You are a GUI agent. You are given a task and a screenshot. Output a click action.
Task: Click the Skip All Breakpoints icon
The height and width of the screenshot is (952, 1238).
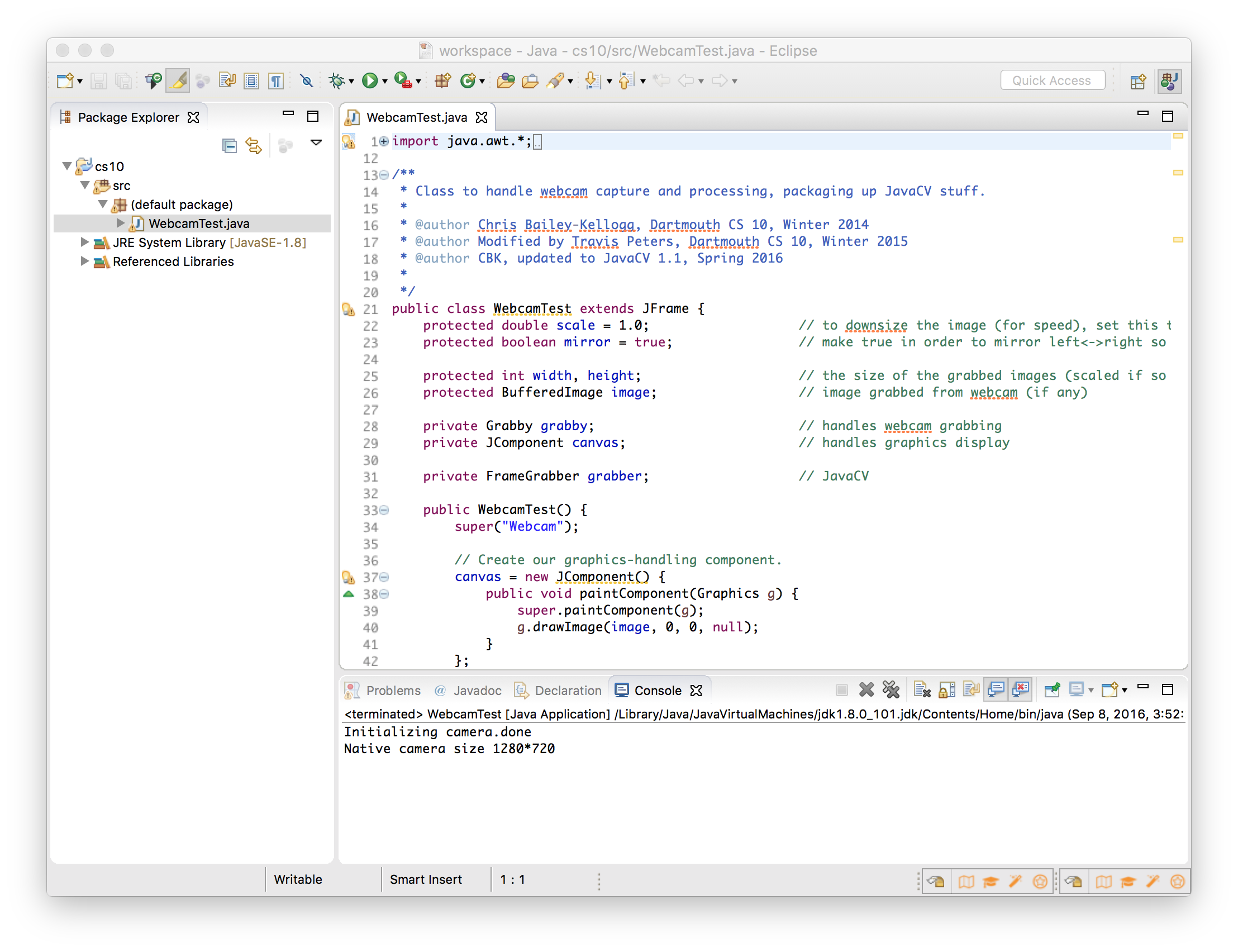(307, 81)
